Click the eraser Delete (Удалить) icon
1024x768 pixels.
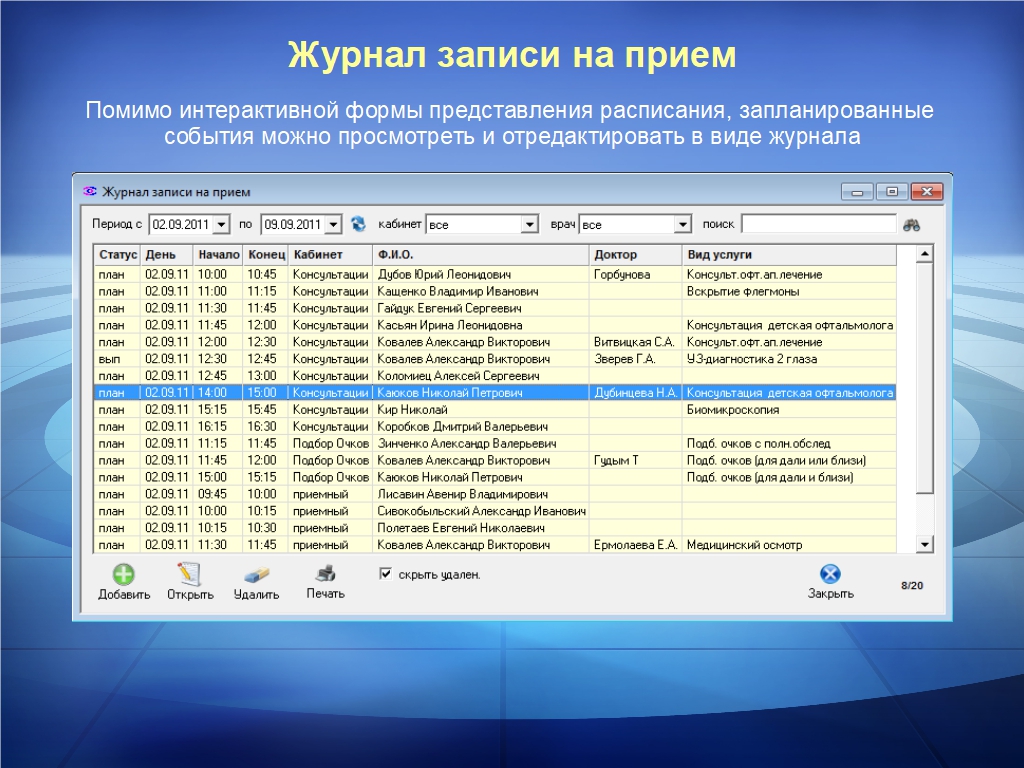256,575
